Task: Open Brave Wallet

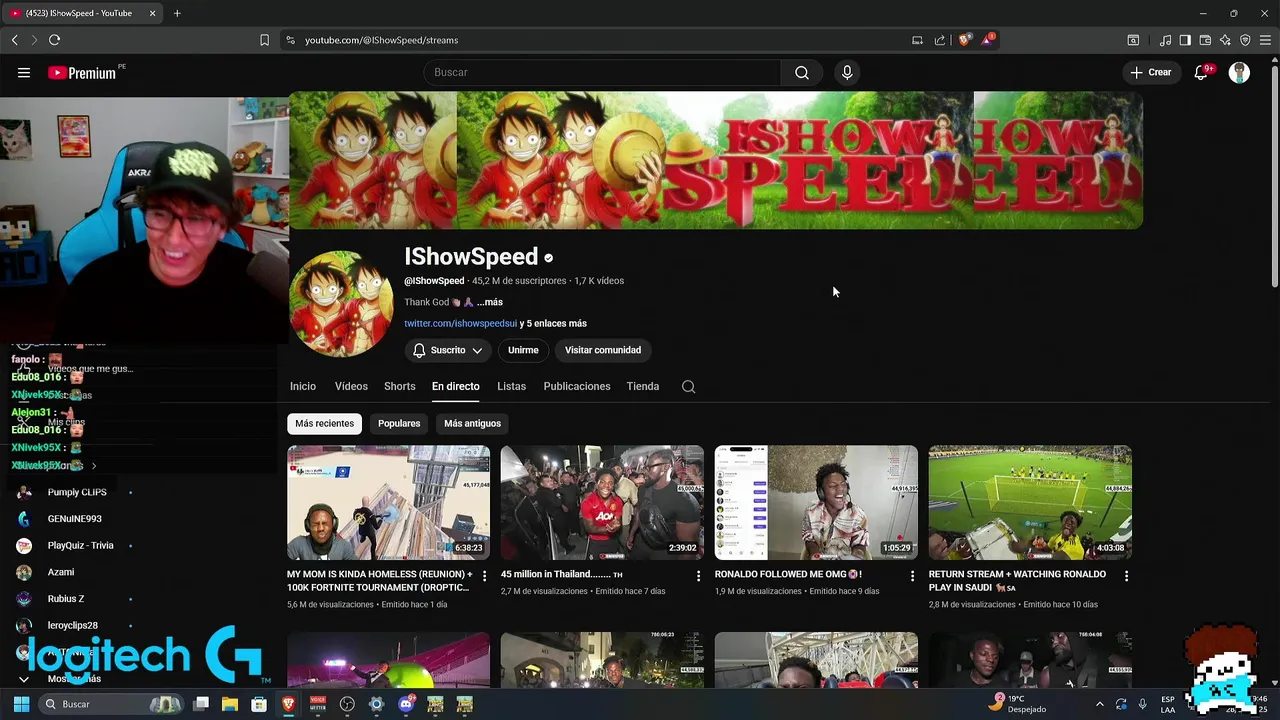Action: [x=1205, y=40]
